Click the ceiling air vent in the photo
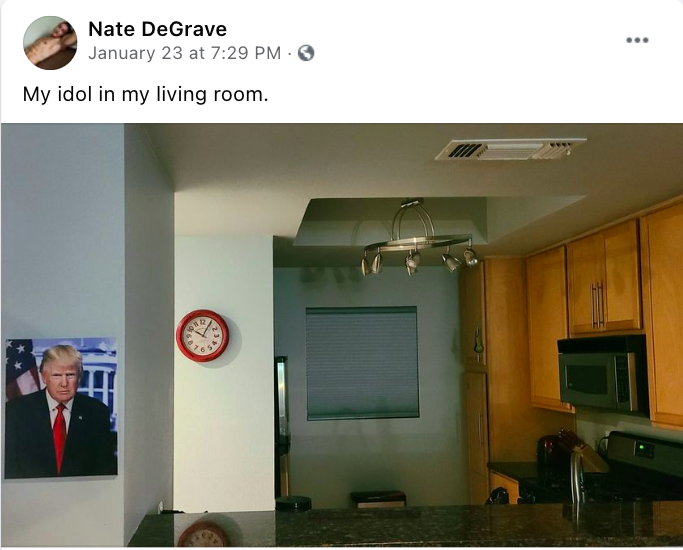Image resolution: width=683 pixels, height=550 pixels. pos(511,149)
